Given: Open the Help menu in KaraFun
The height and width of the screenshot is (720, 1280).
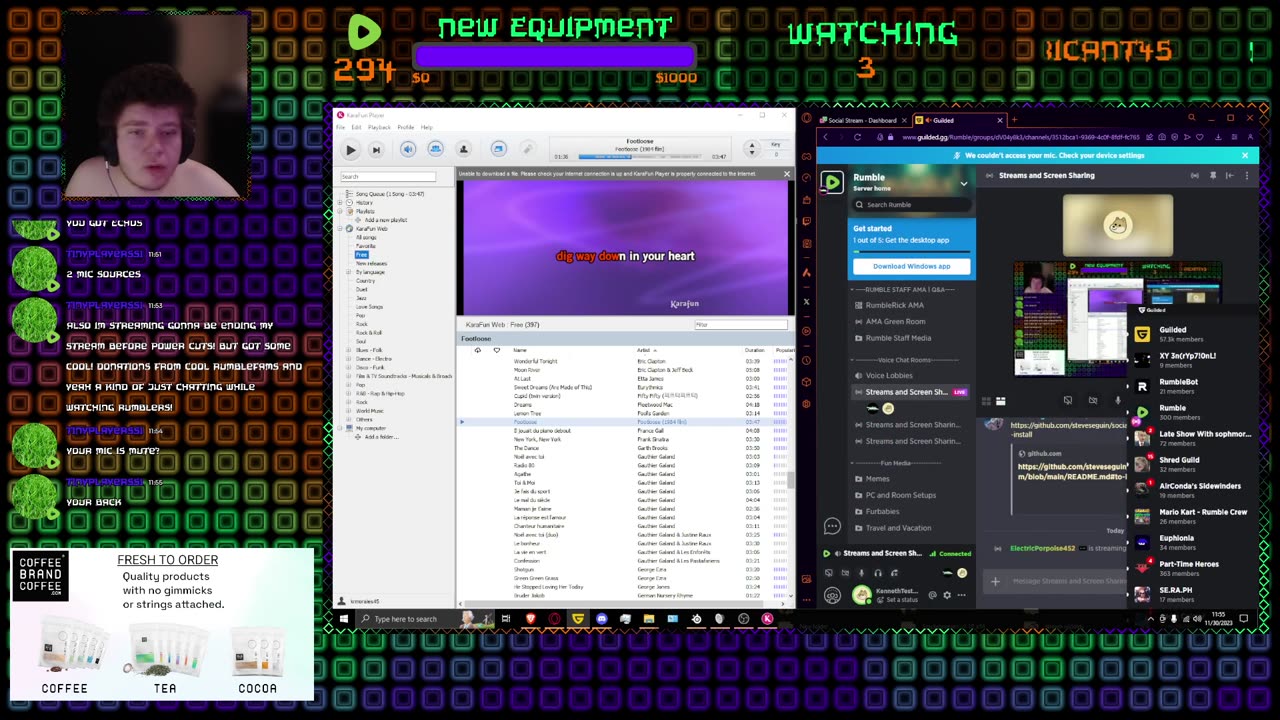Looking at the screenshot, I should pos(427,127).
